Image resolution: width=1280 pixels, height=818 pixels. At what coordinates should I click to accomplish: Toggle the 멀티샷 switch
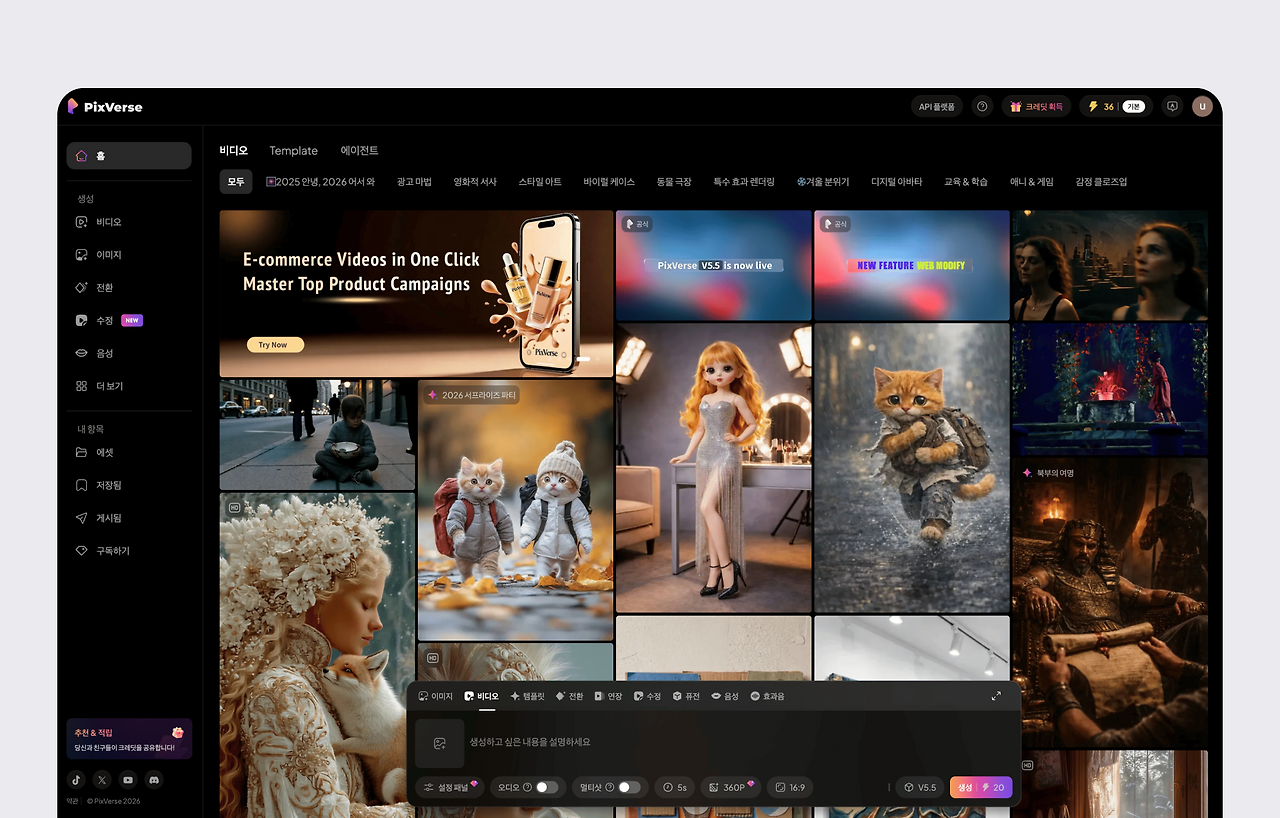click(x=629, y=788)
